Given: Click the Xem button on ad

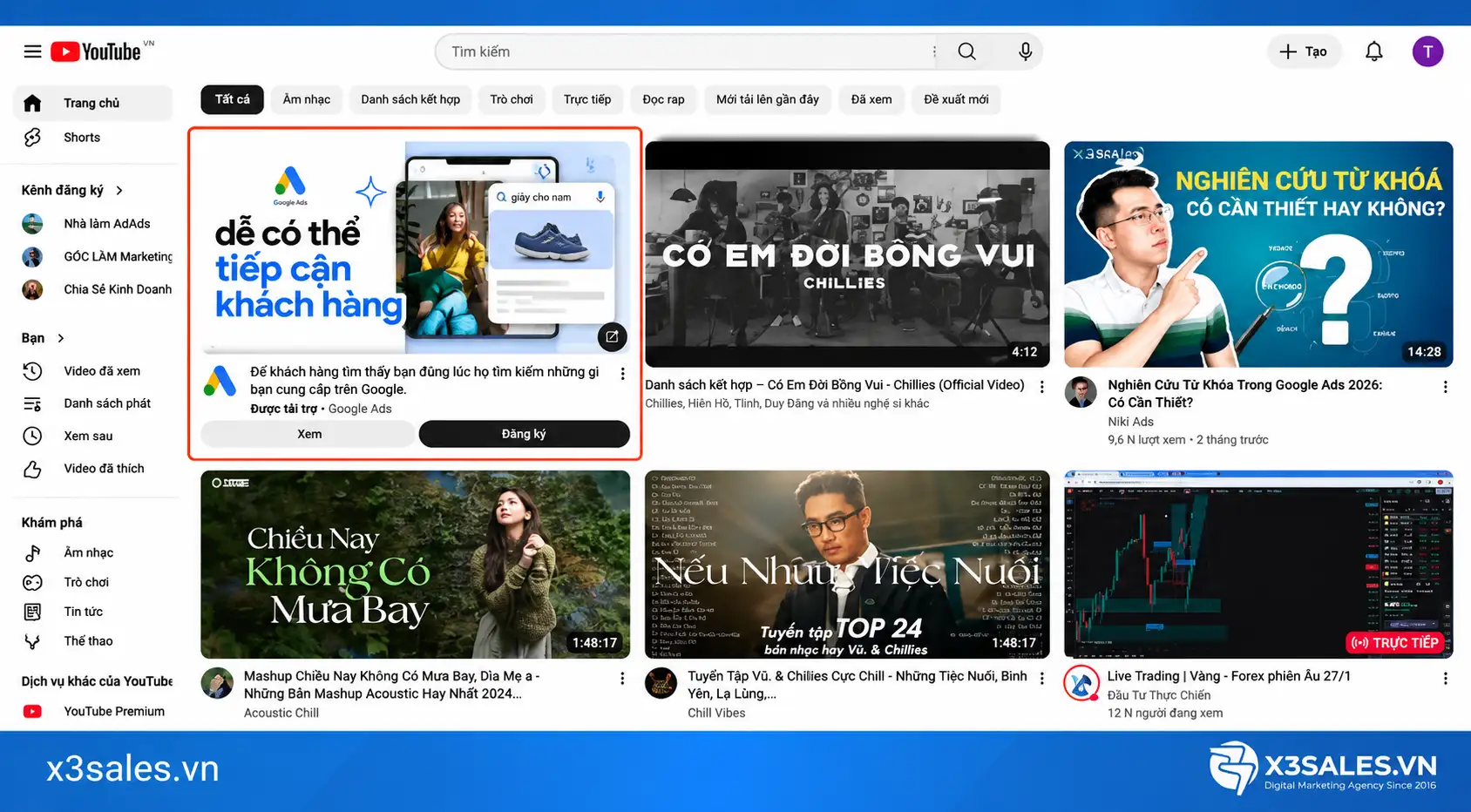Looking at the screenshot, I should click(308, 434).
